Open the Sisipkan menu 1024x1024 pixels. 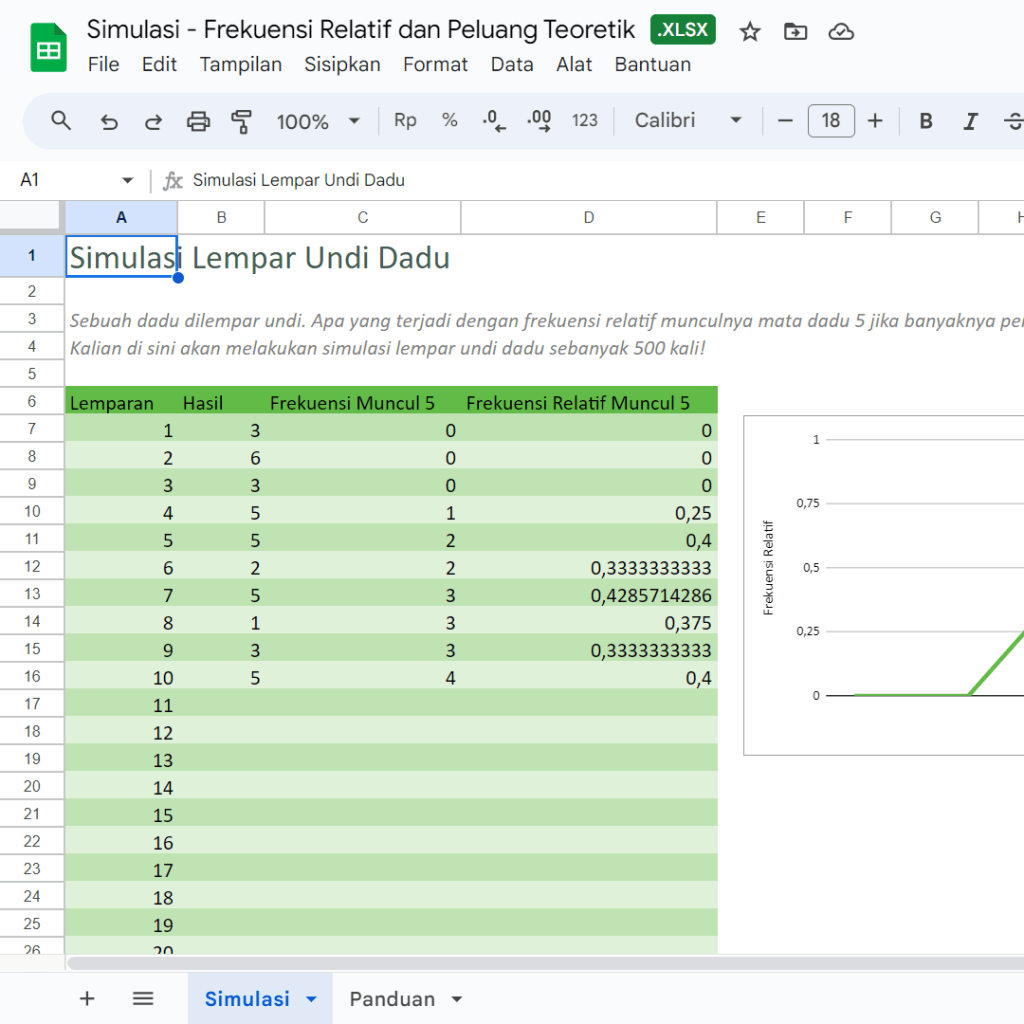[342, 64]
